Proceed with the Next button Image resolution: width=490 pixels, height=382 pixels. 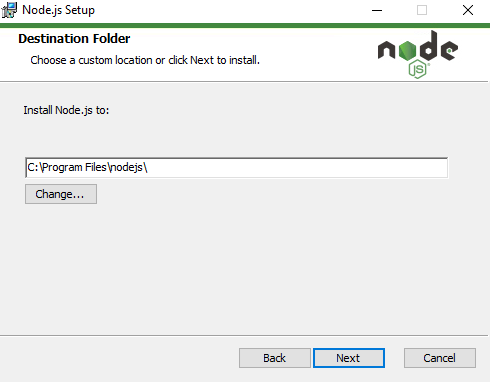click(x=349, y=358)
